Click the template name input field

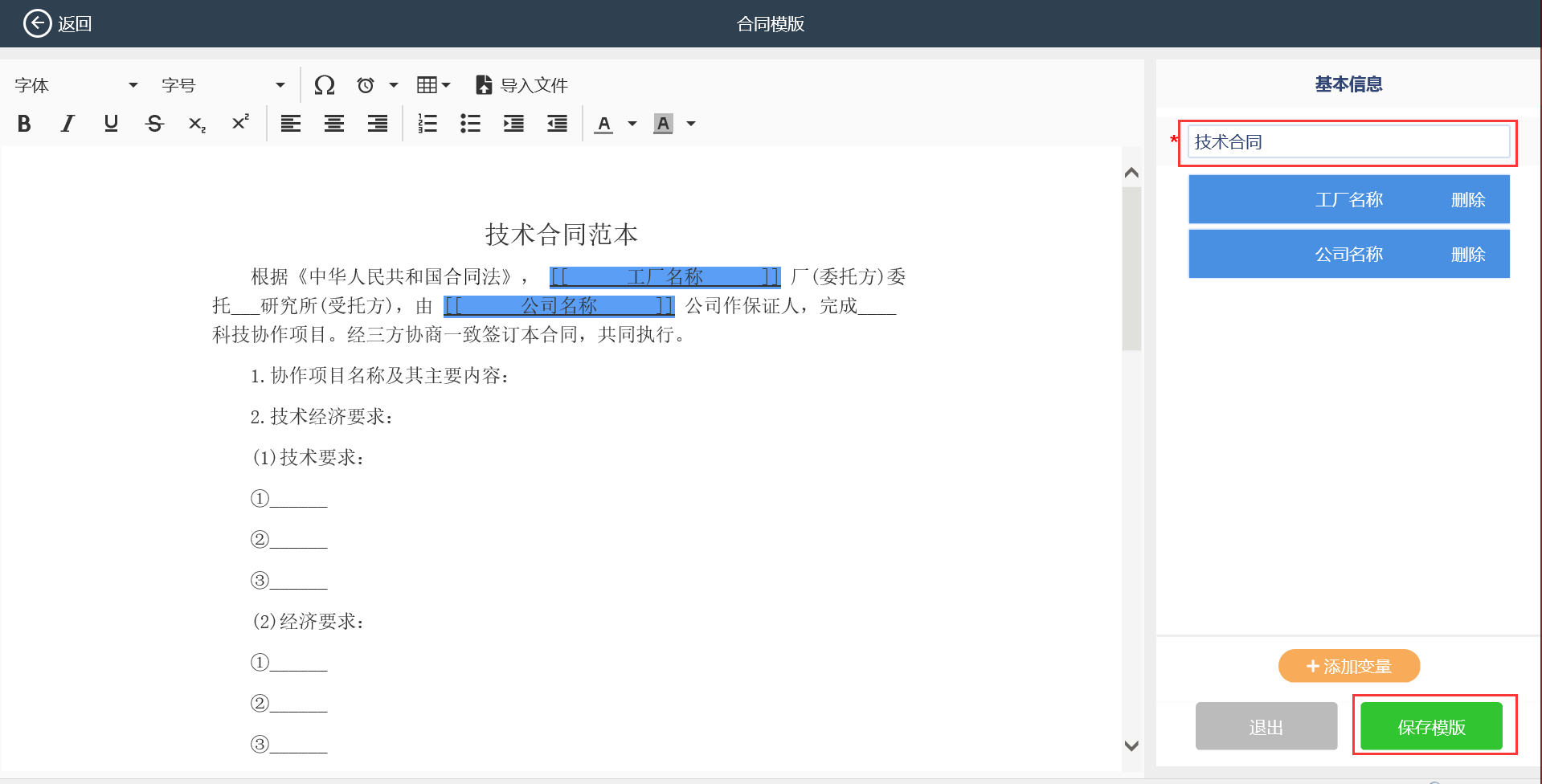(1348, 142)
